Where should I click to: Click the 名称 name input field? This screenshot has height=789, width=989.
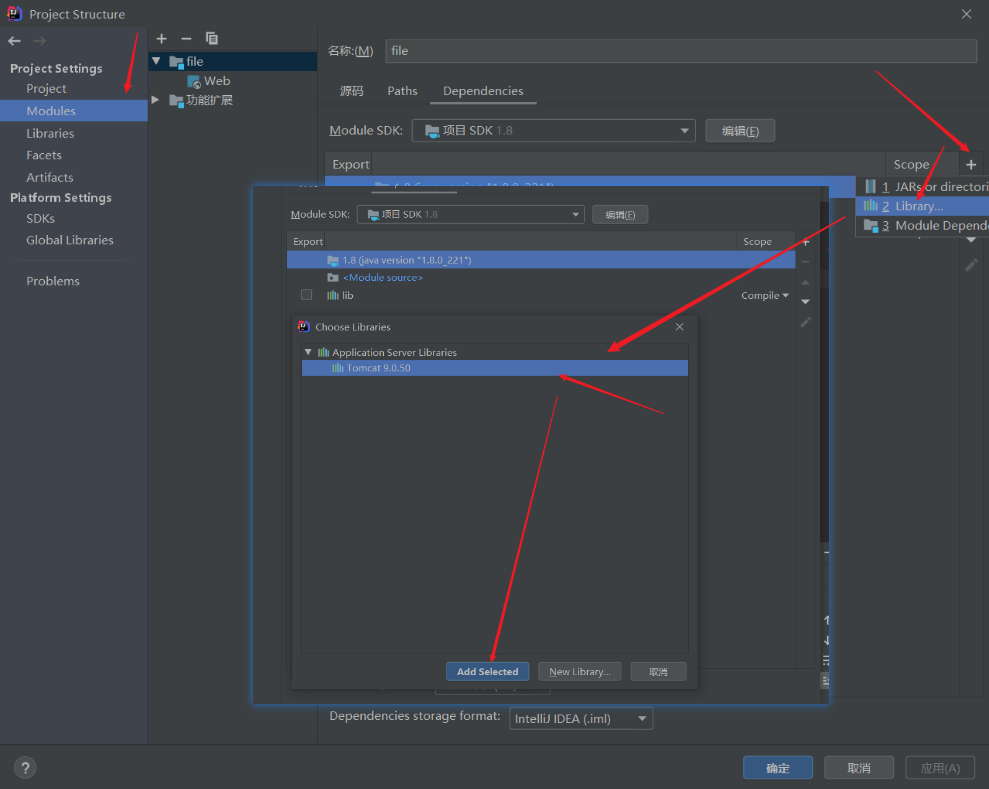click(681, 51)
